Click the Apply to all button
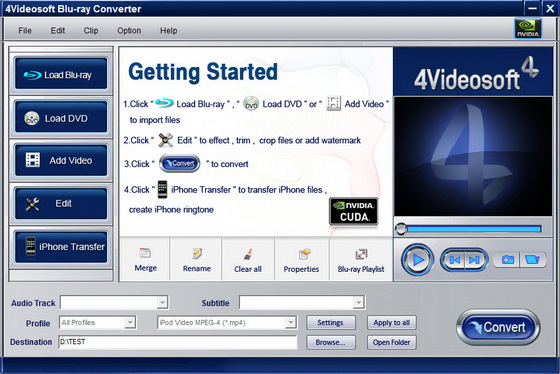 pos(391,323)
